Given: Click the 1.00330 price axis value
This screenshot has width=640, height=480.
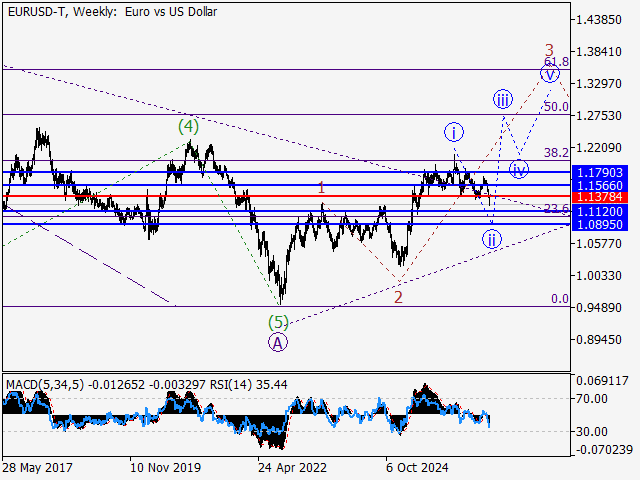Looking at the screenshot, I should [x=599, y=276].
